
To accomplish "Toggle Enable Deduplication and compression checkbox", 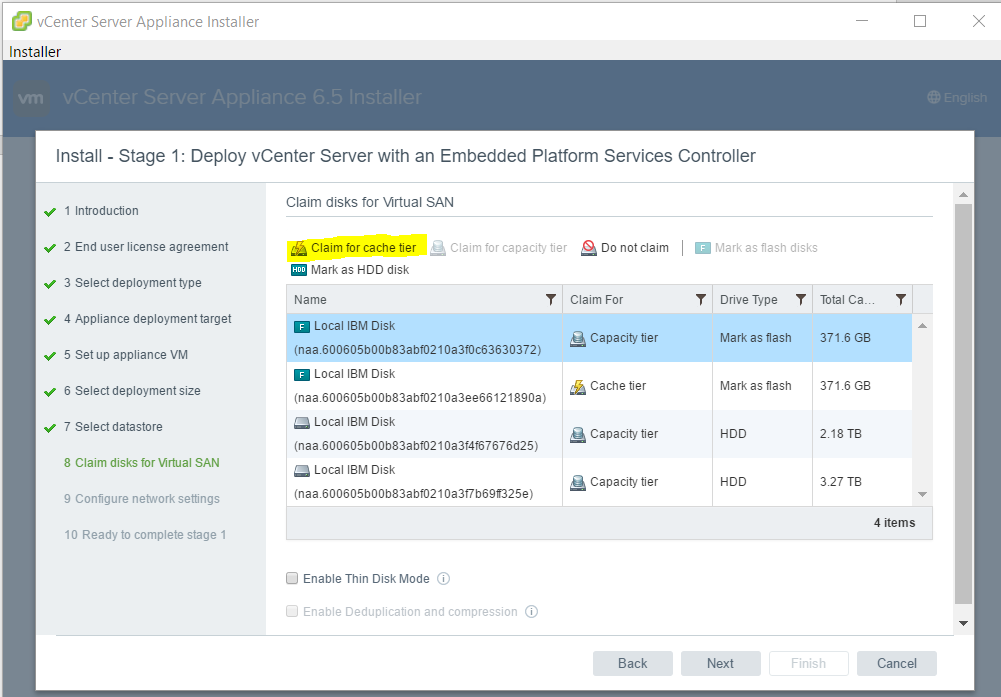I will (x=292, y=611).
